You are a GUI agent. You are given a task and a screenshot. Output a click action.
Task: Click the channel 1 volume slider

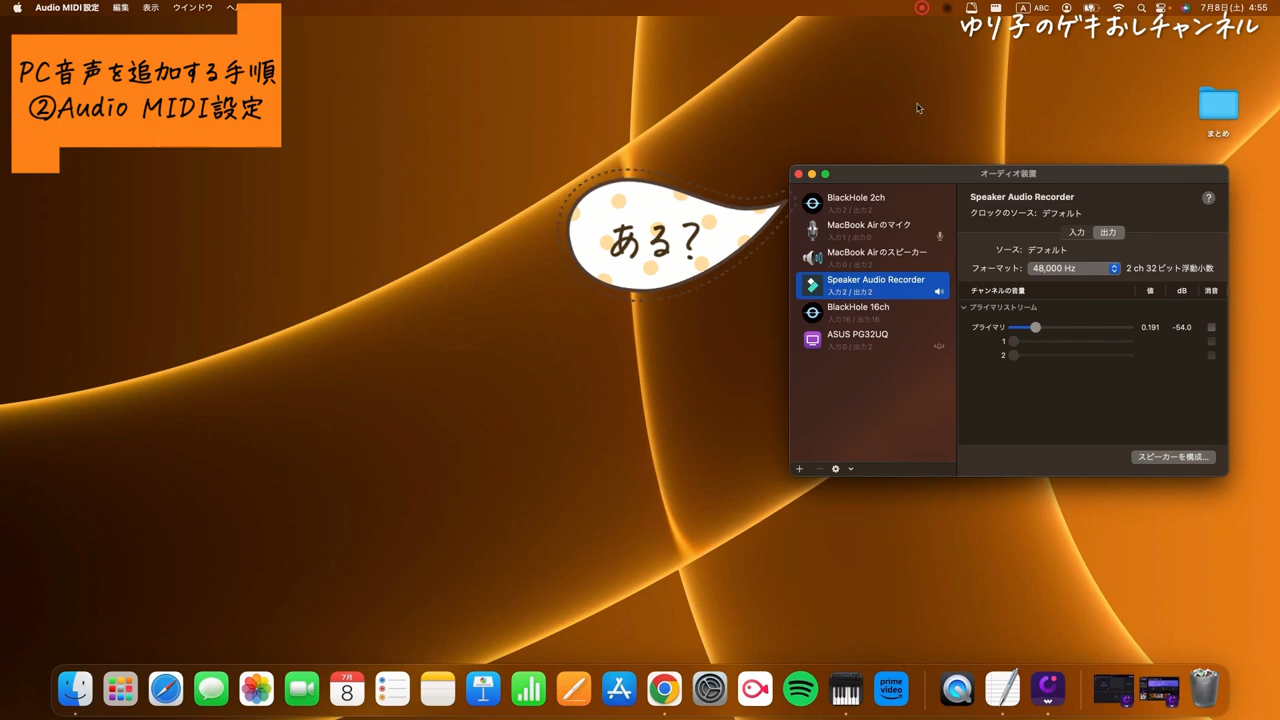pos(1071,341)
